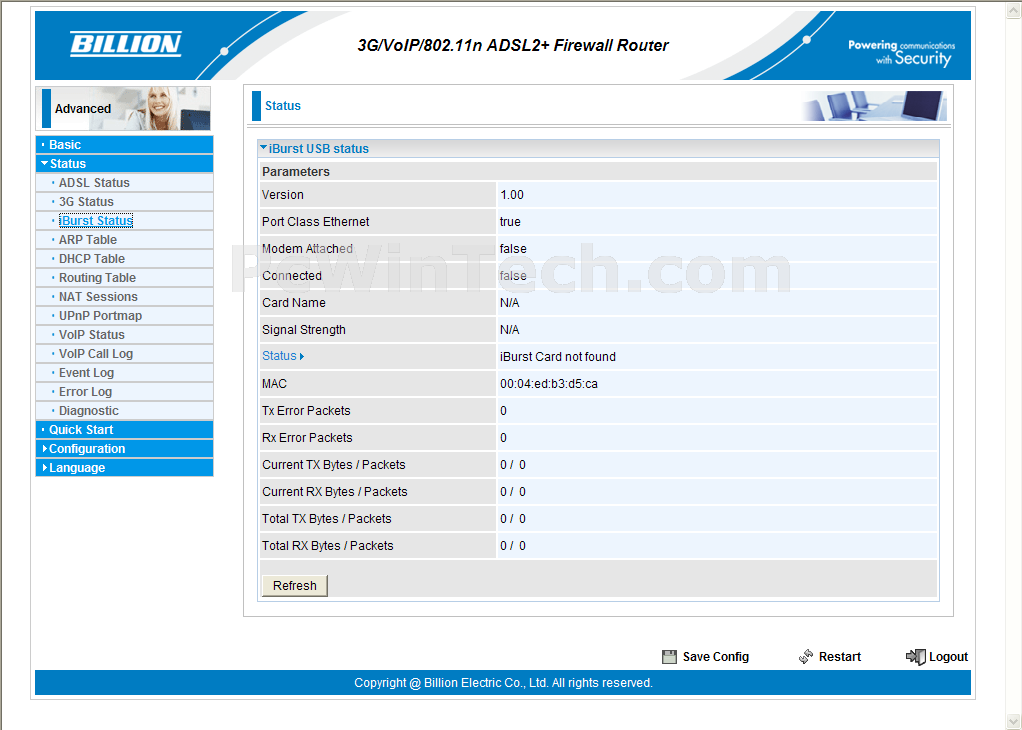Click the 'Total TX Bytes / Packets' label
Image resolution: width=1022 pixels, height=730 pixels.
pos(327,519)
